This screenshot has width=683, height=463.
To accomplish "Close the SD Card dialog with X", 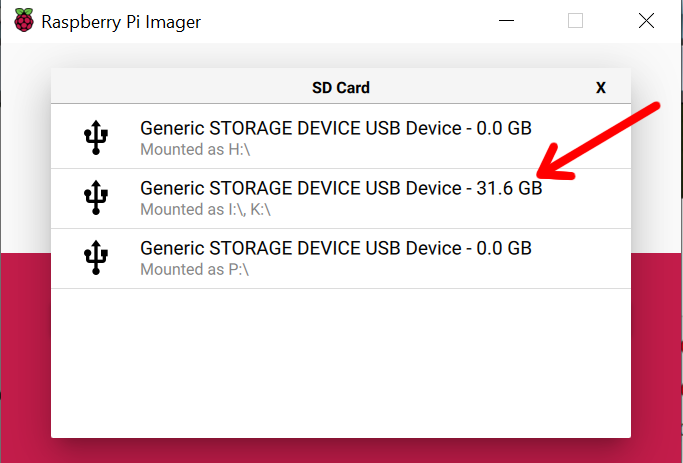I will [x=601, y=88].
